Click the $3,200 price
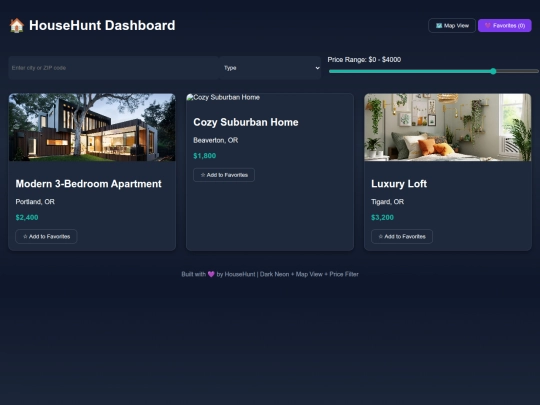Image resolution: width=540 pixels, height=405 pixels. point(382,217)
